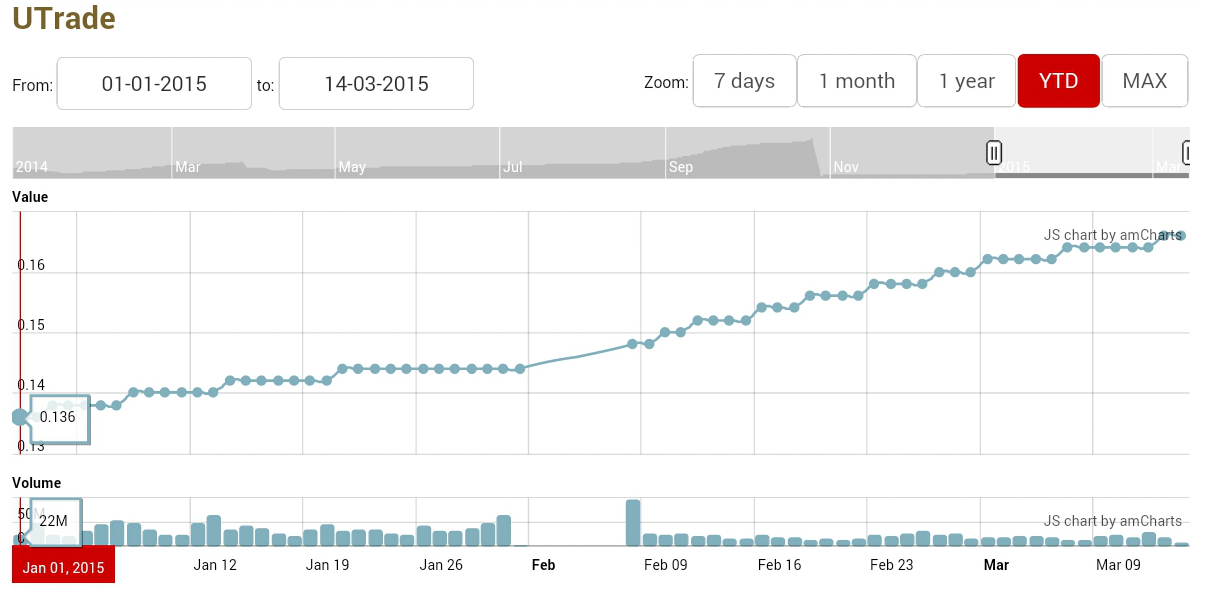Select the MAX zoom button
1213x590 pixels.
[x=1145, y=81]
